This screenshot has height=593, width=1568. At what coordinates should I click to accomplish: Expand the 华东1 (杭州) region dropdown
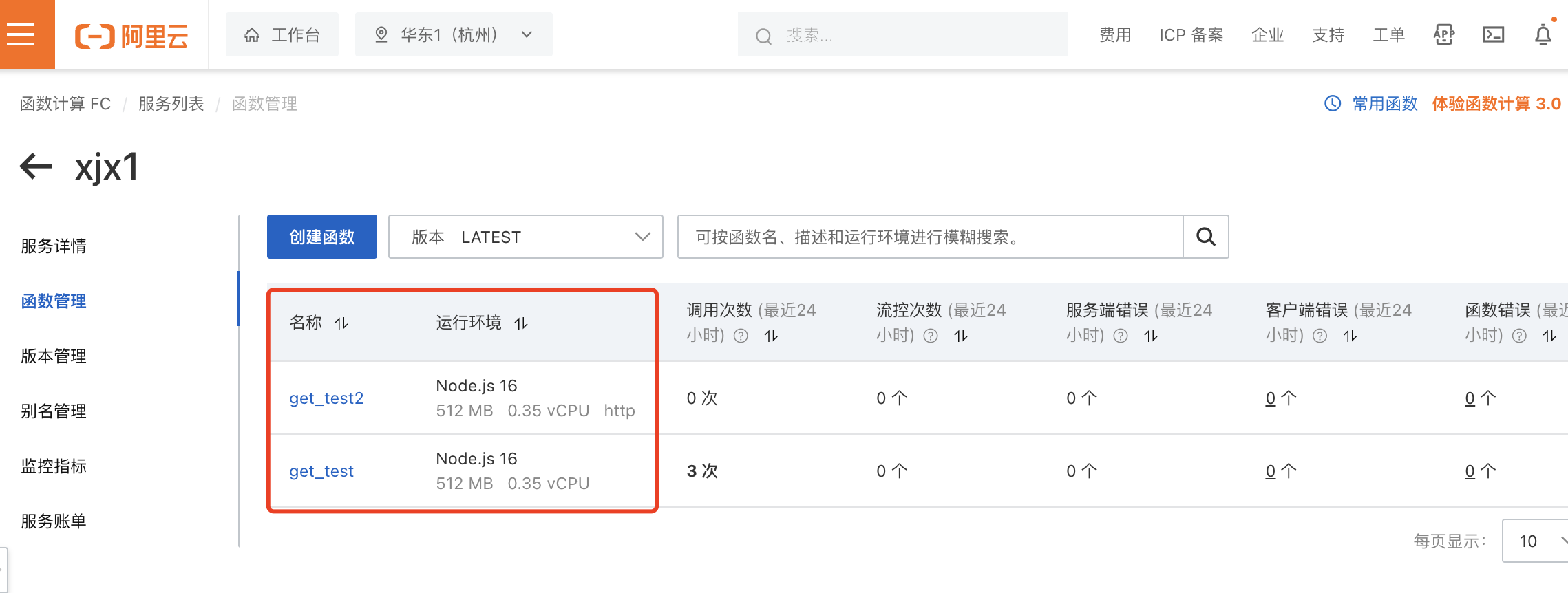[454, 34]
